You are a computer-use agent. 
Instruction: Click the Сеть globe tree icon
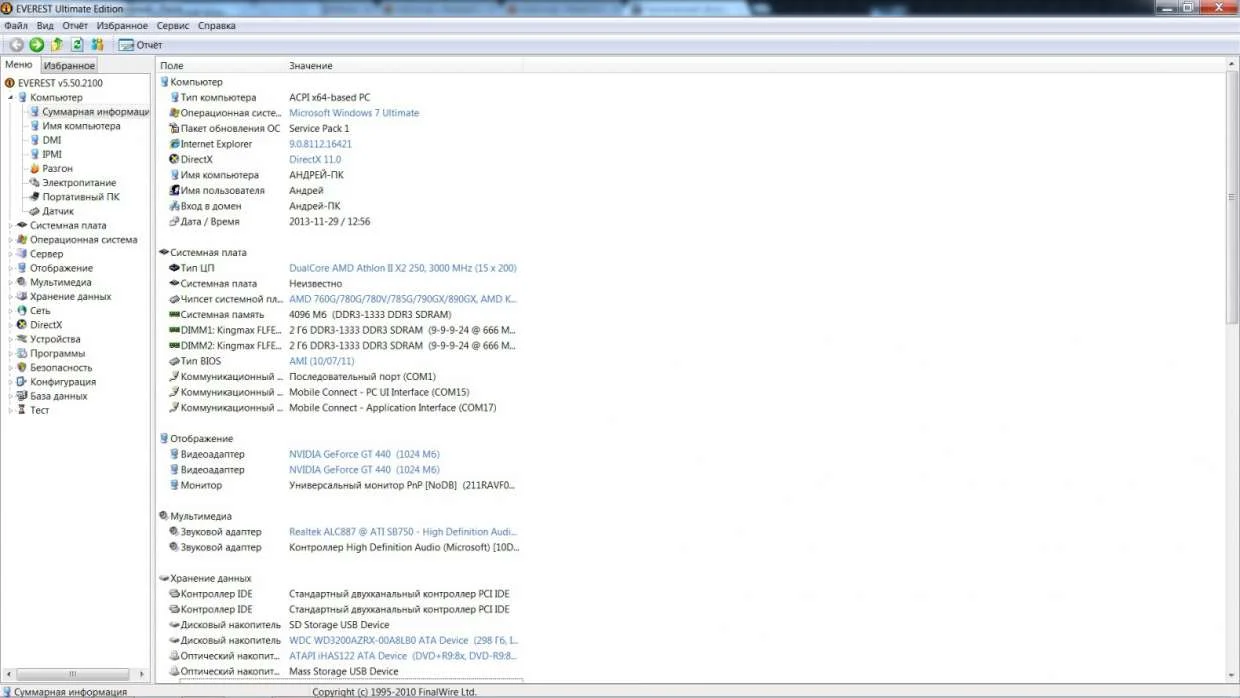pyautogui.click(x=22, y=311)
